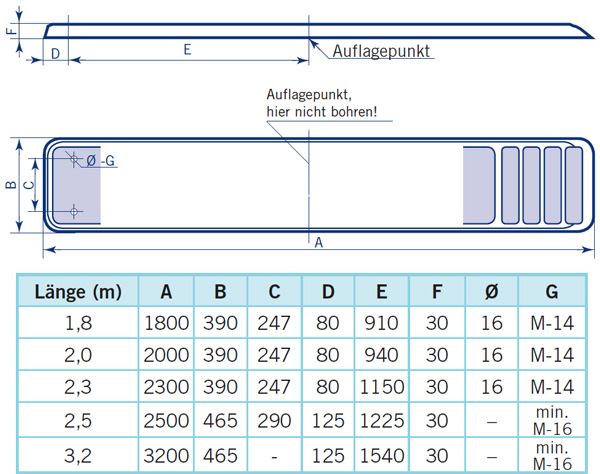The image size is (600, 474).
Task: Click the lower drill hole crosshair symbol
Action: point(74,211)
